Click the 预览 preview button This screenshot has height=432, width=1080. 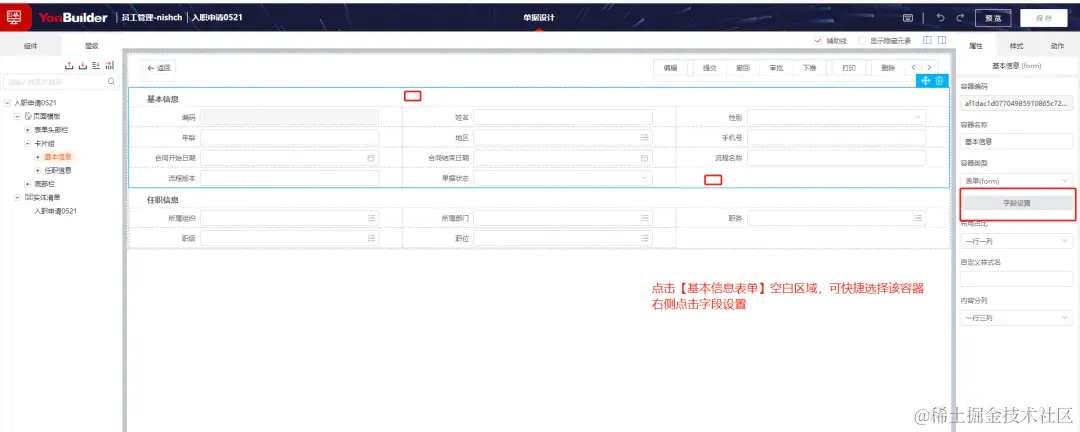click(993, 19)
